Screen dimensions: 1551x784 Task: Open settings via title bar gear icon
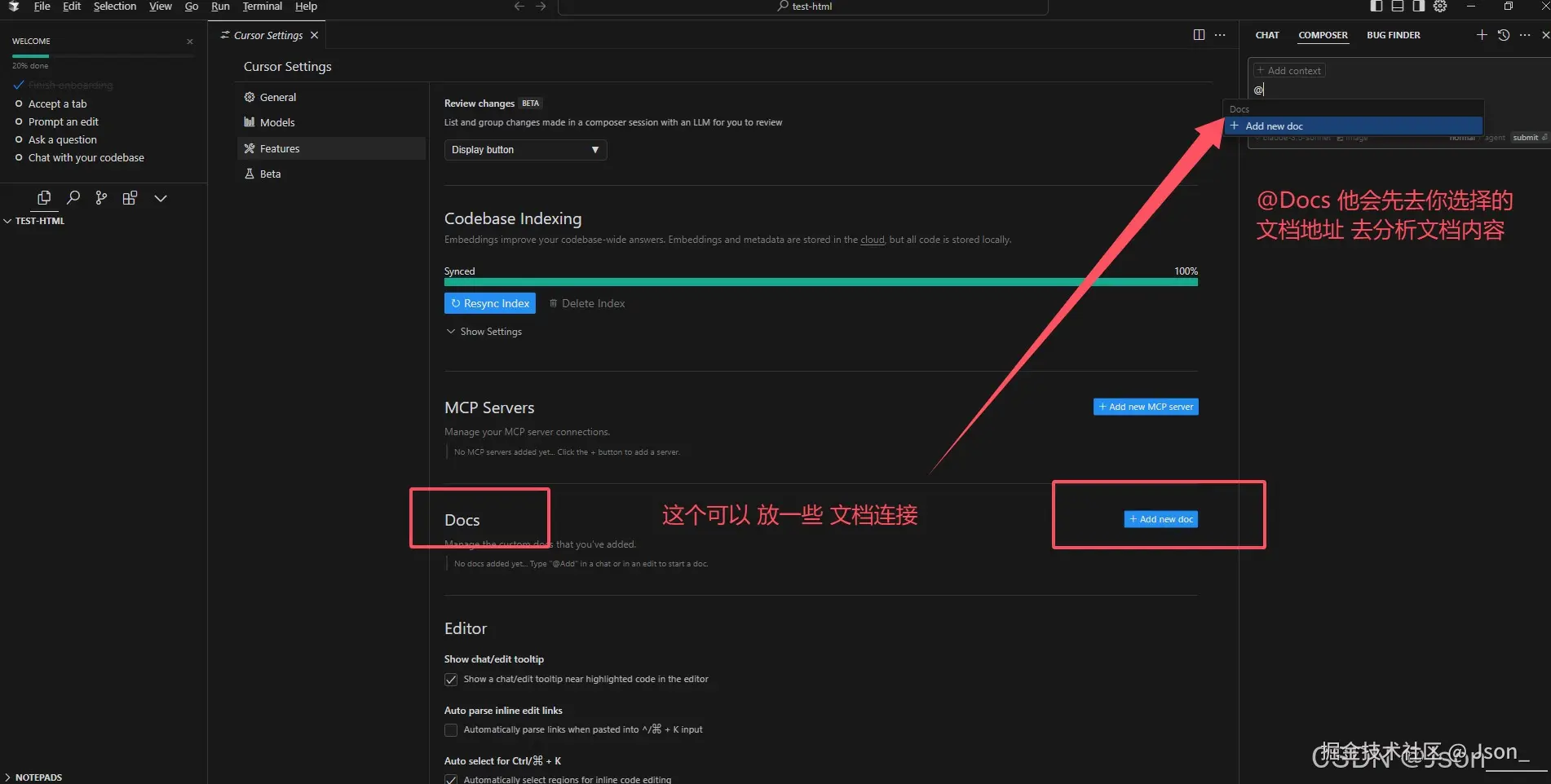coord(1440,7)
